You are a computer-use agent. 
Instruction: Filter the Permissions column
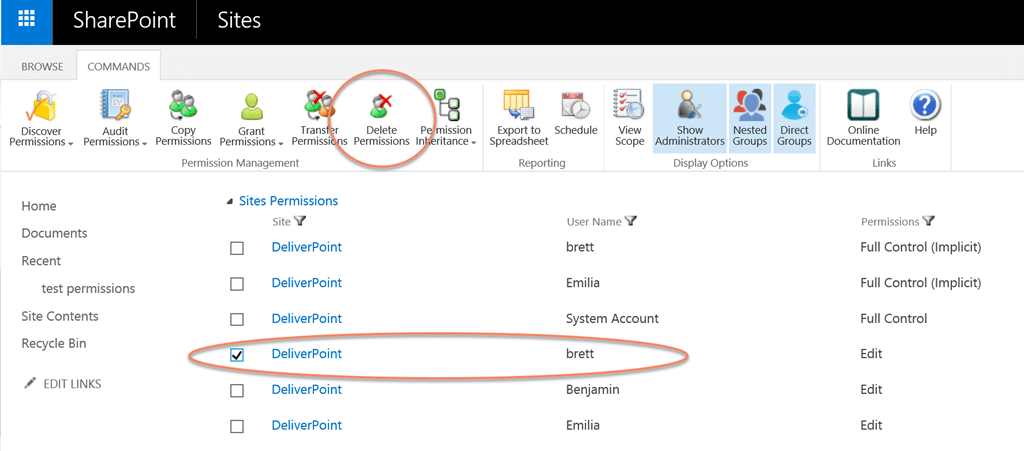pyautogui.click(x=928, y=221)
